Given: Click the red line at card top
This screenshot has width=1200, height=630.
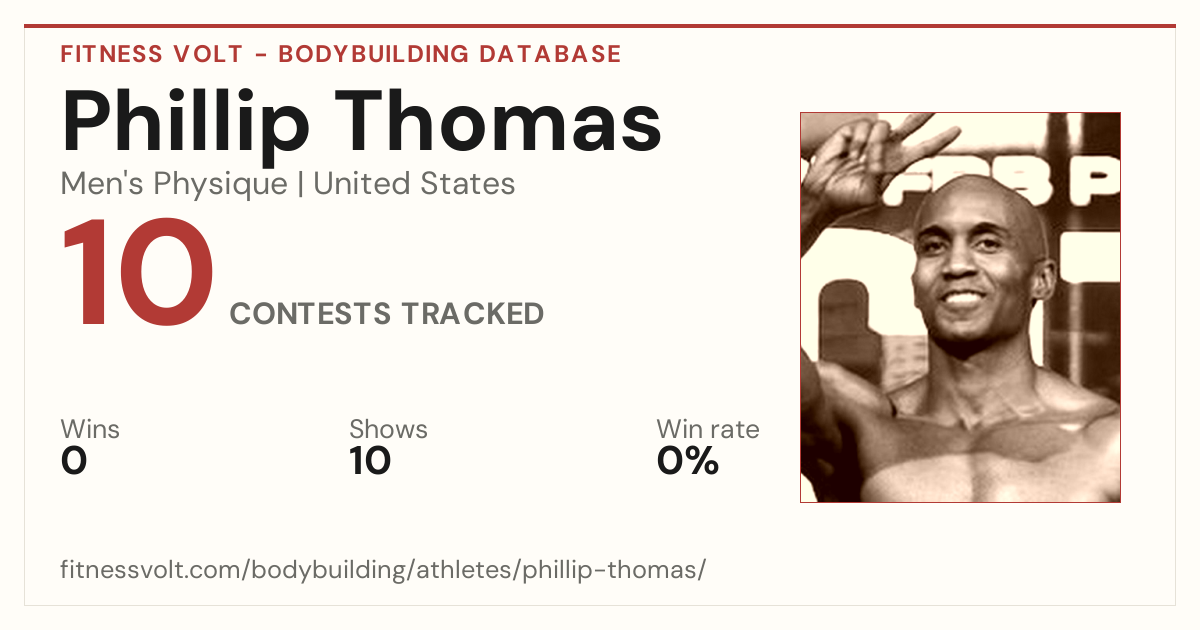Looking at the screenshot, I should 600,26.
